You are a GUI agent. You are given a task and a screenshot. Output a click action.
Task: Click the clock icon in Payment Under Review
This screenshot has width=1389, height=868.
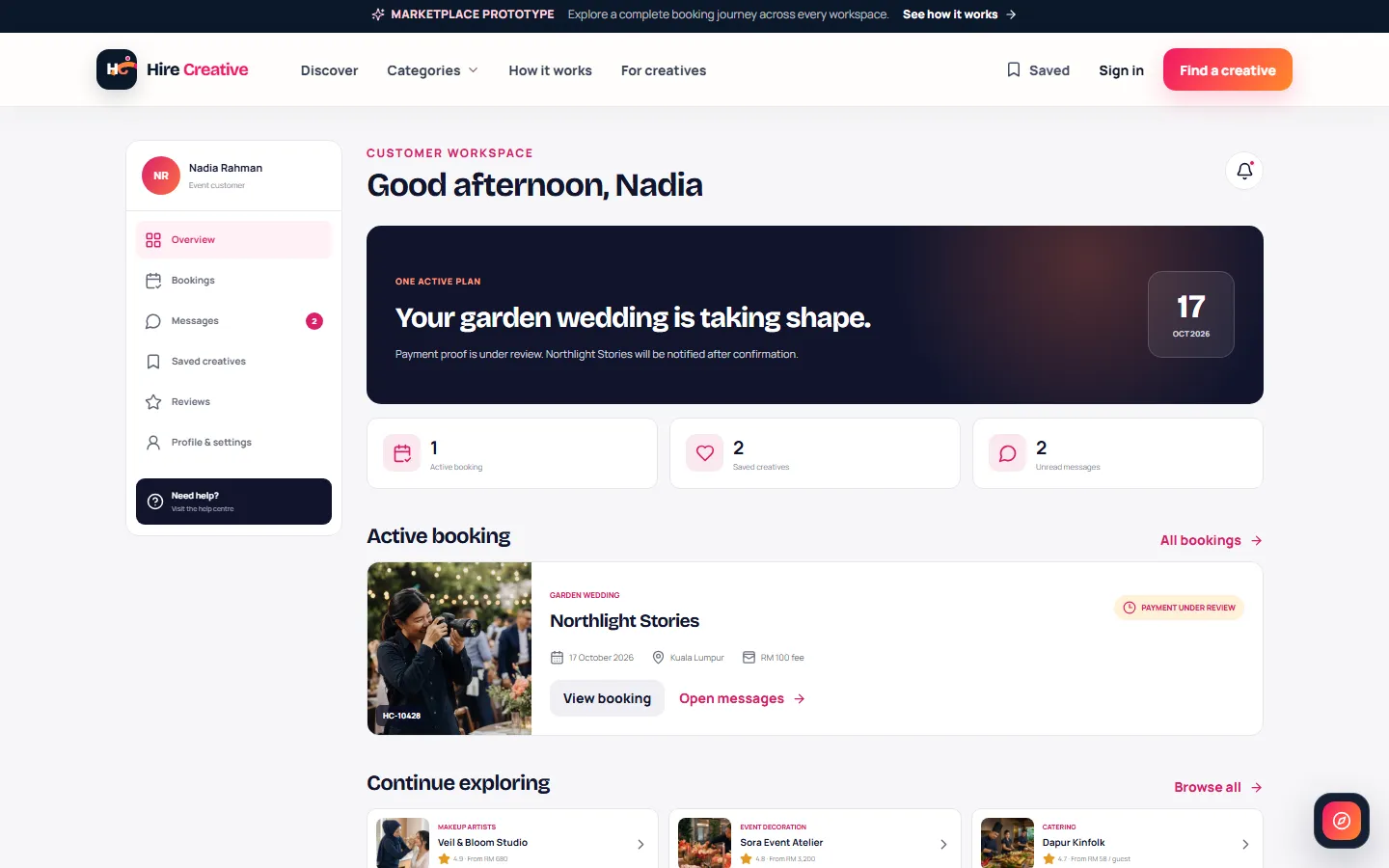click(x=1130, y=608)
